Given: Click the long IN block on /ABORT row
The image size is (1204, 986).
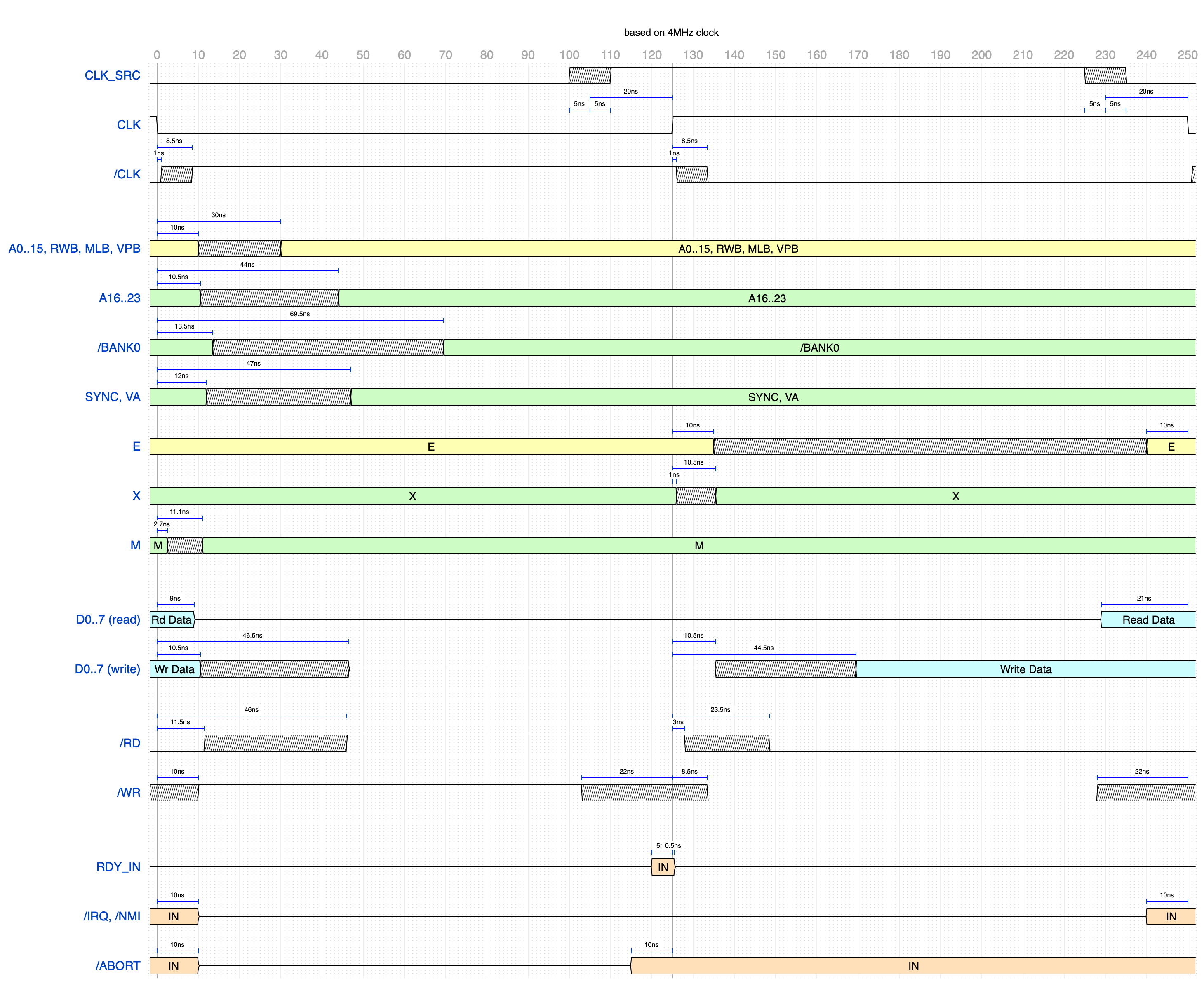Looking at the screenshot, I should coord(912,965).
